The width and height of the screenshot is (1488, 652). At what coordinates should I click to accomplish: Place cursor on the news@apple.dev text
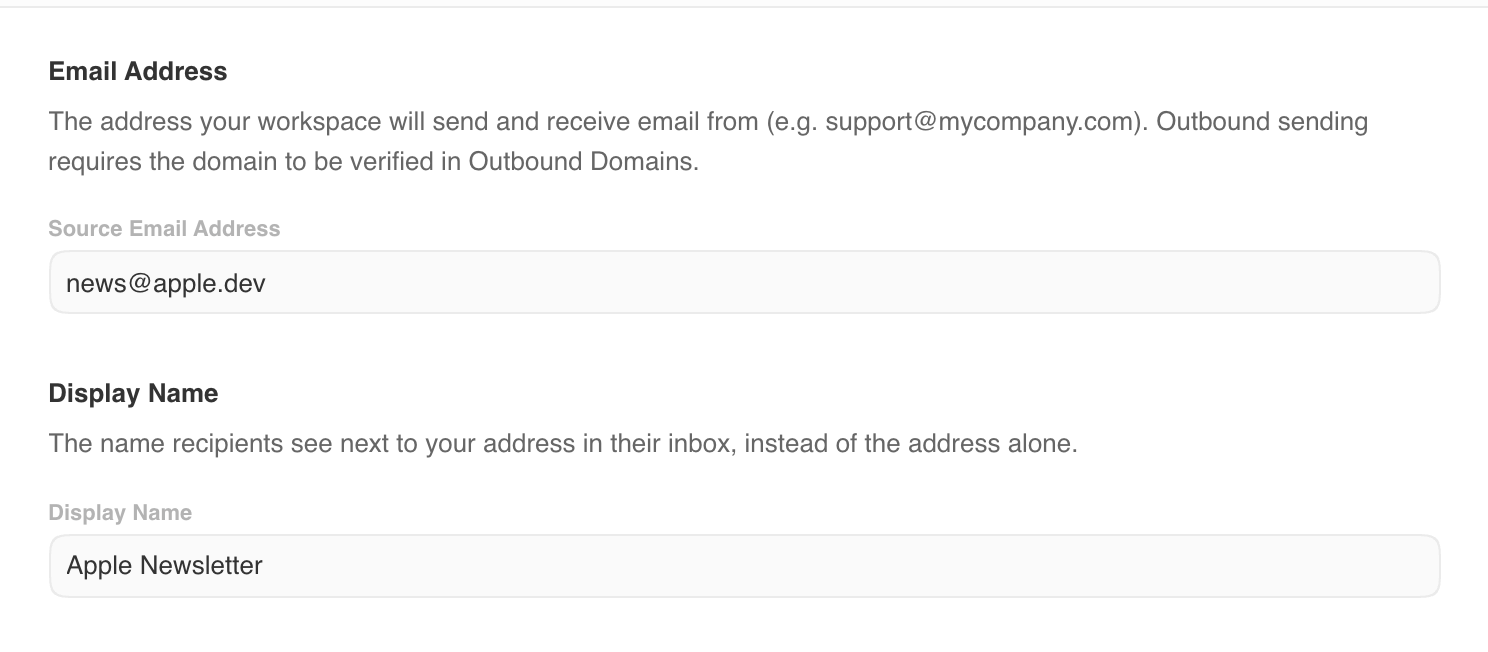click(x=166, y=283)
